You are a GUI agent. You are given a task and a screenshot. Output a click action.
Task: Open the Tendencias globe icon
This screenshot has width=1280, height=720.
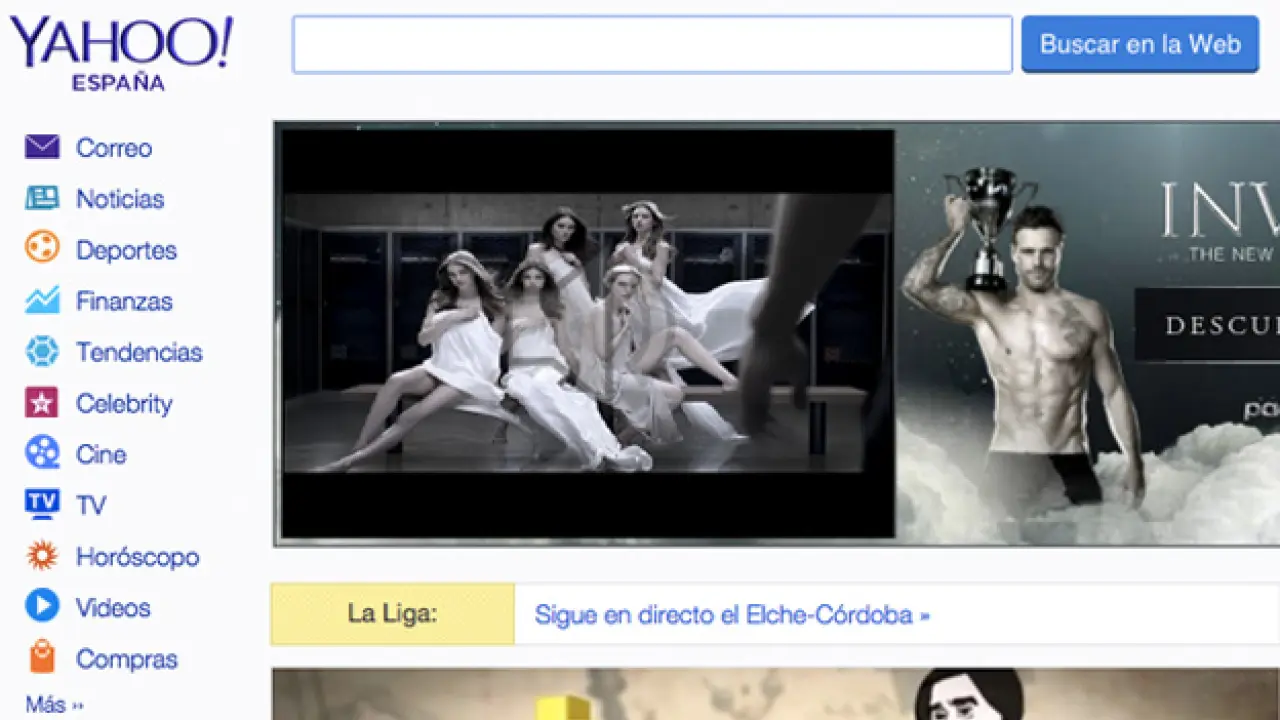(42, 352)
